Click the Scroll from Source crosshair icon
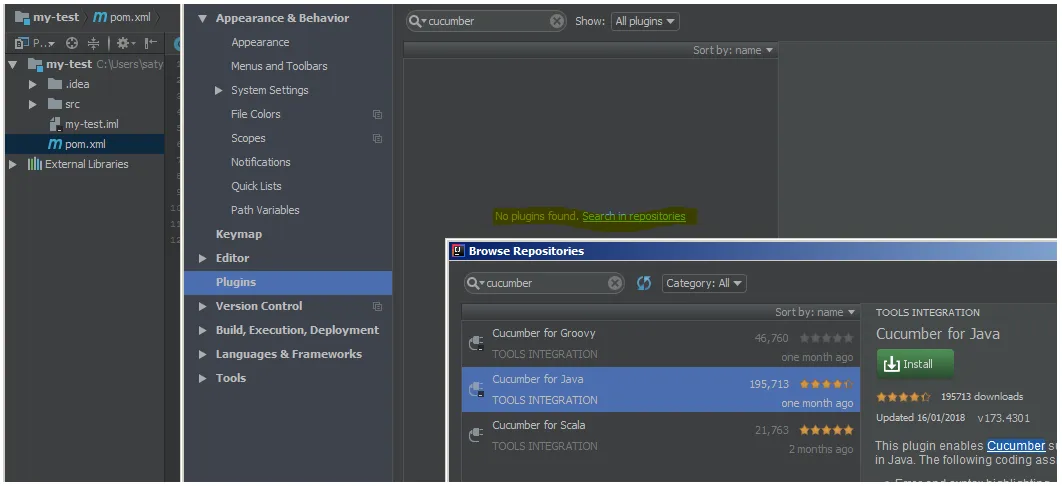The width and height of the screenshot is (1062, 486). (72, 43)
